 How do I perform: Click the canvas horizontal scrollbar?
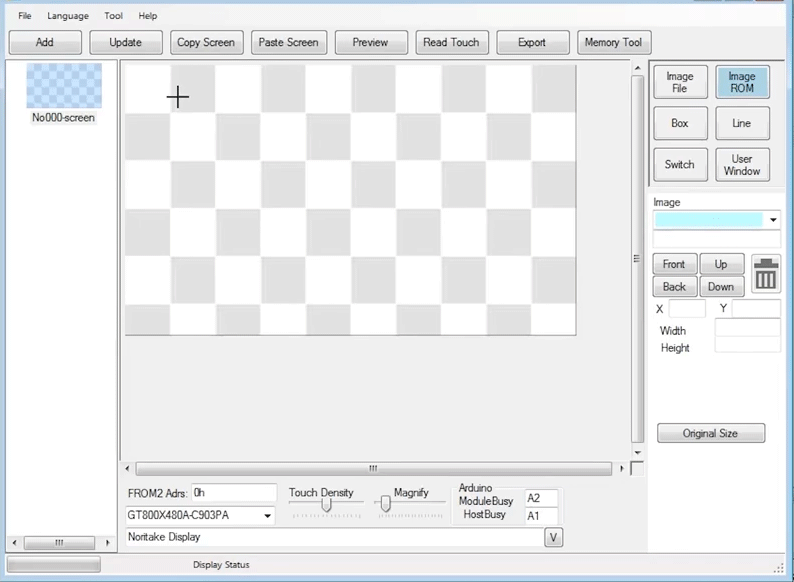372,469
